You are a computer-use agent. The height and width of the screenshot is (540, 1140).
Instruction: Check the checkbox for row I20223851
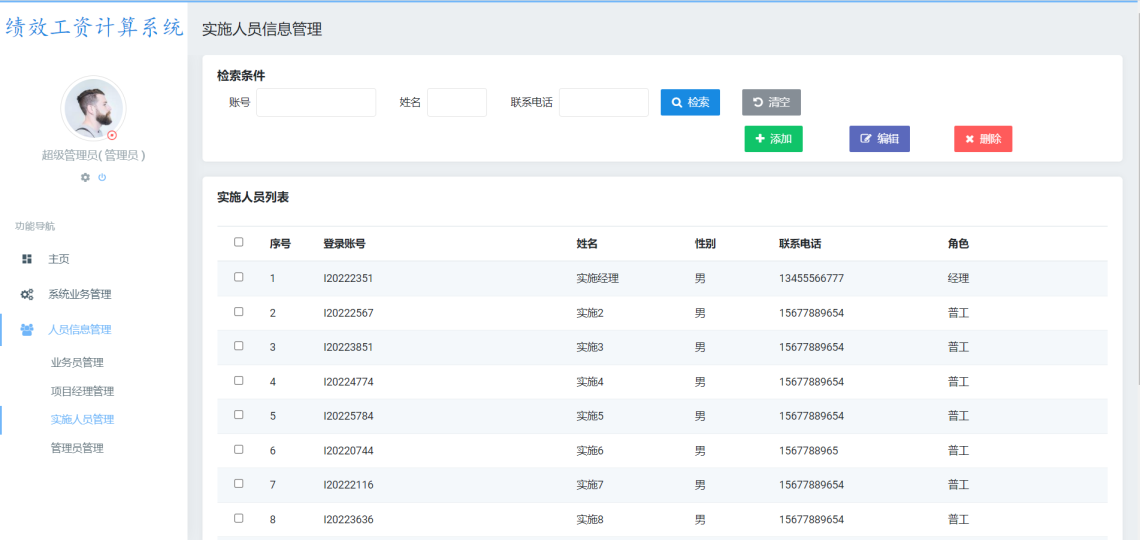click(238, 346)
